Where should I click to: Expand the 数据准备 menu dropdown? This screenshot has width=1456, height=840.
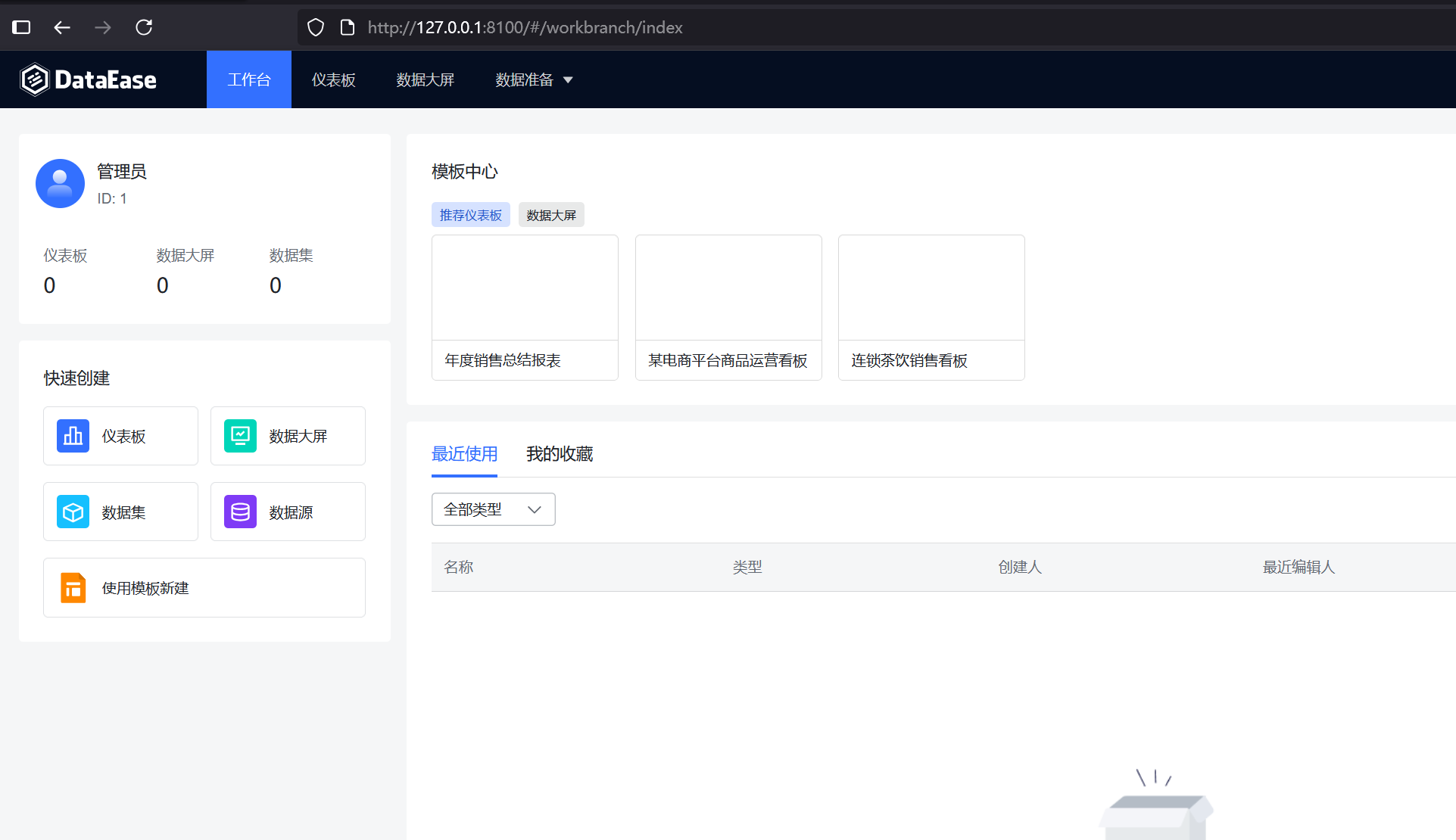(x=534, y=79)
